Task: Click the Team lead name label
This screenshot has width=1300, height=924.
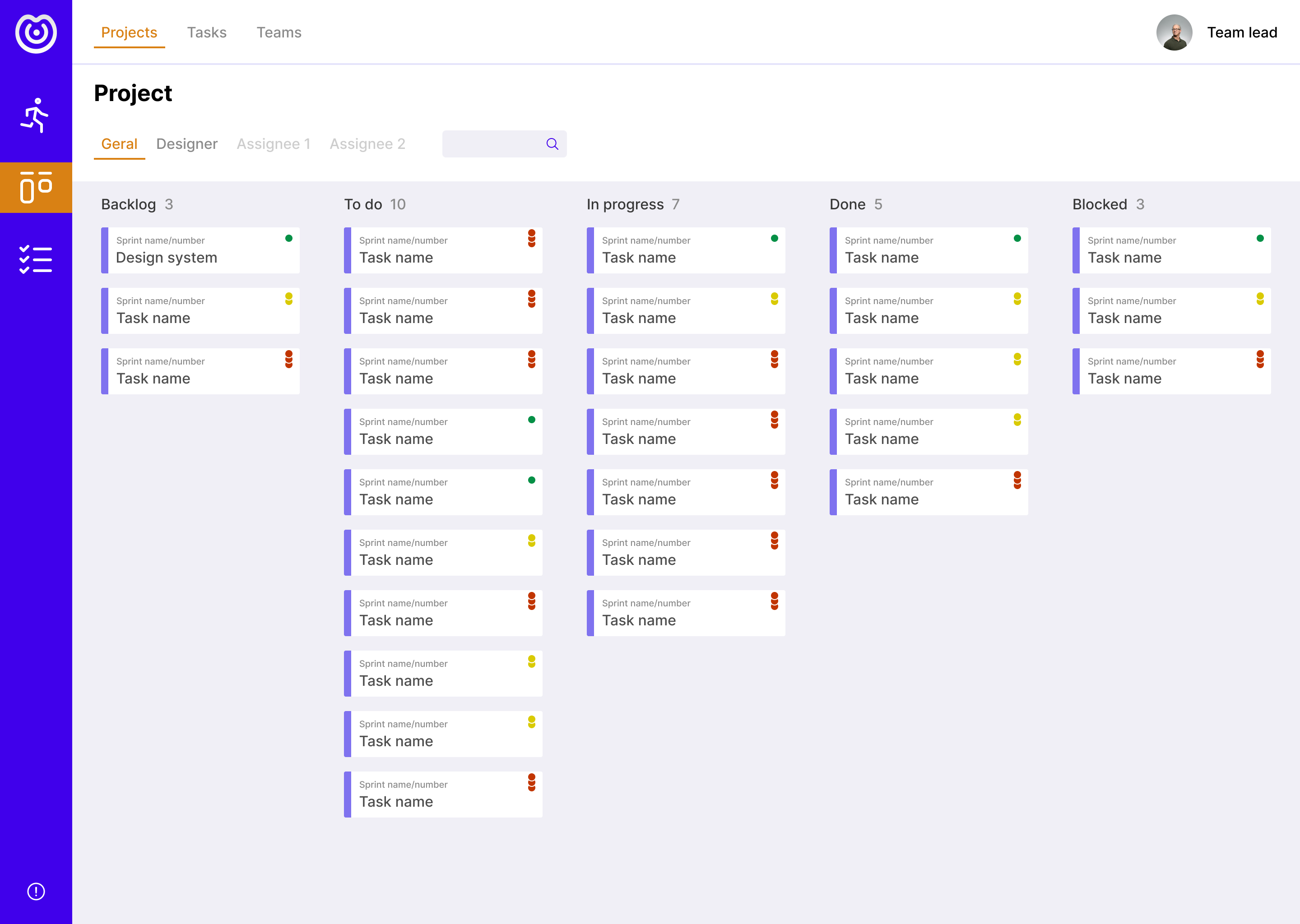Action: pos(1242,32)
